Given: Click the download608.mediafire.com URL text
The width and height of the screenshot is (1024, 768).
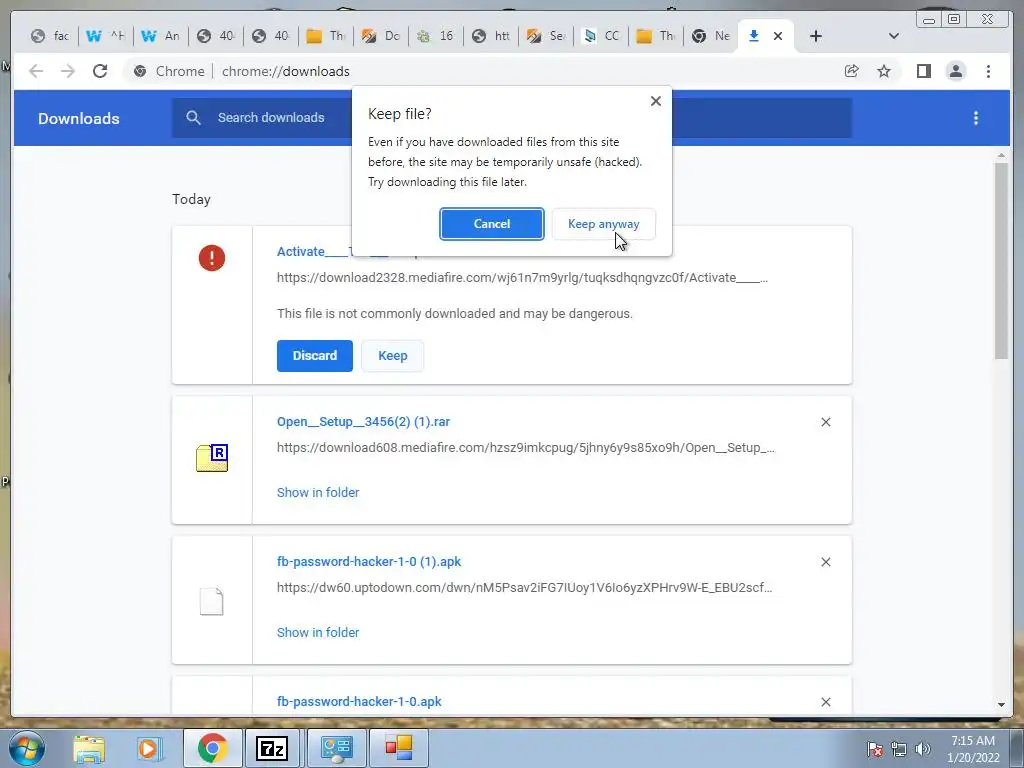Looking at the screenshot, I should (x=526, y=448).
